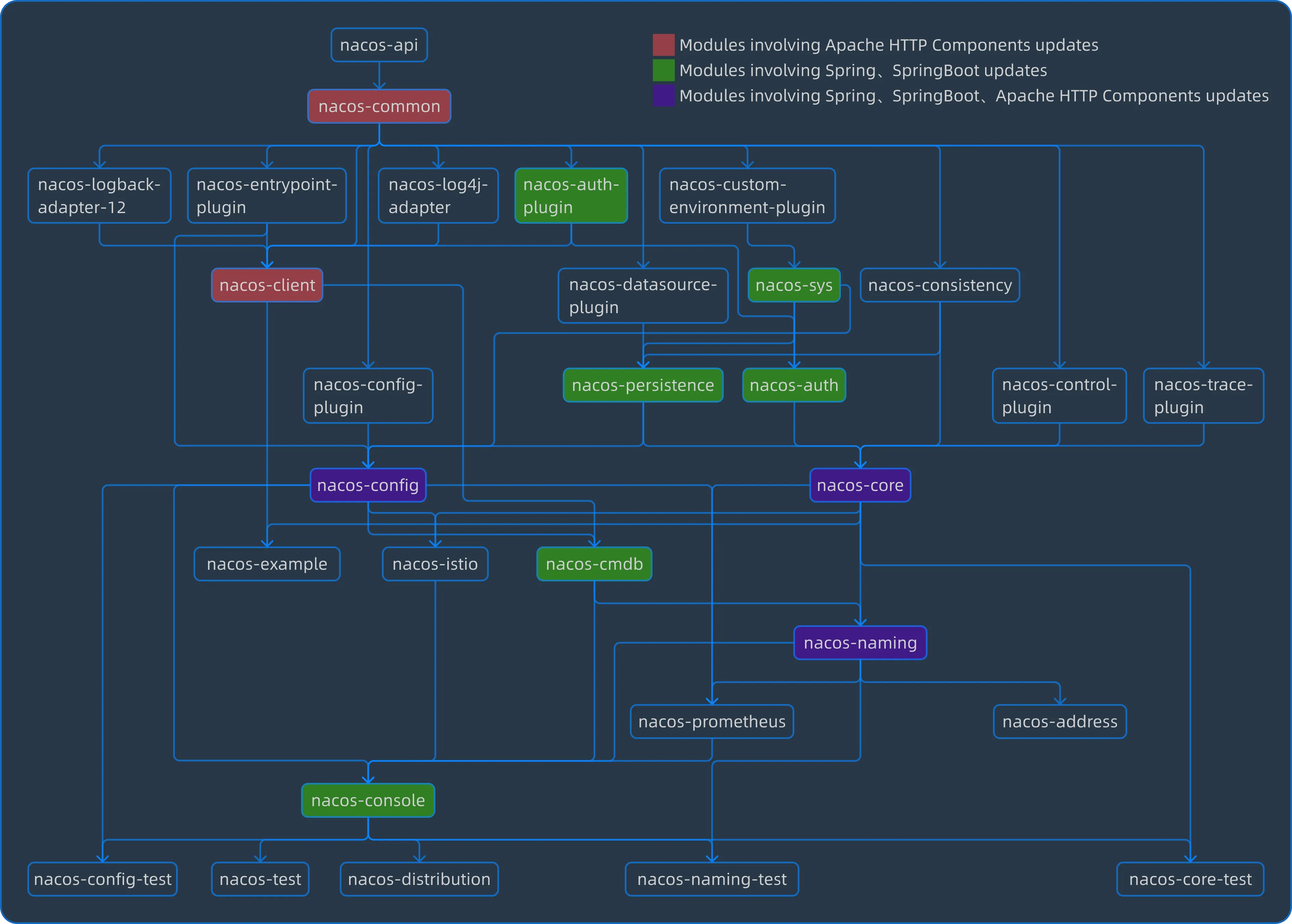Select the green nacos-console node
Viewport: 1292px width, 924px height.
tap(368, 801)
